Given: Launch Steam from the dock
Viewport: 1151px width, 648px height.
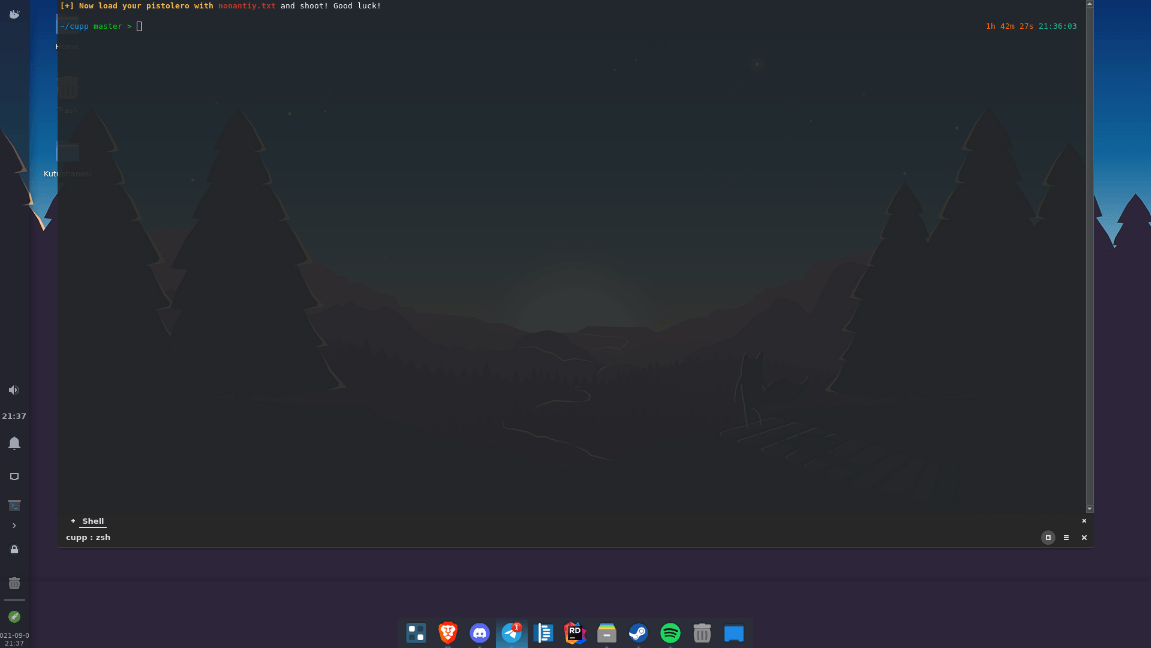Looking at the screenshot, I should coord(638,633).
